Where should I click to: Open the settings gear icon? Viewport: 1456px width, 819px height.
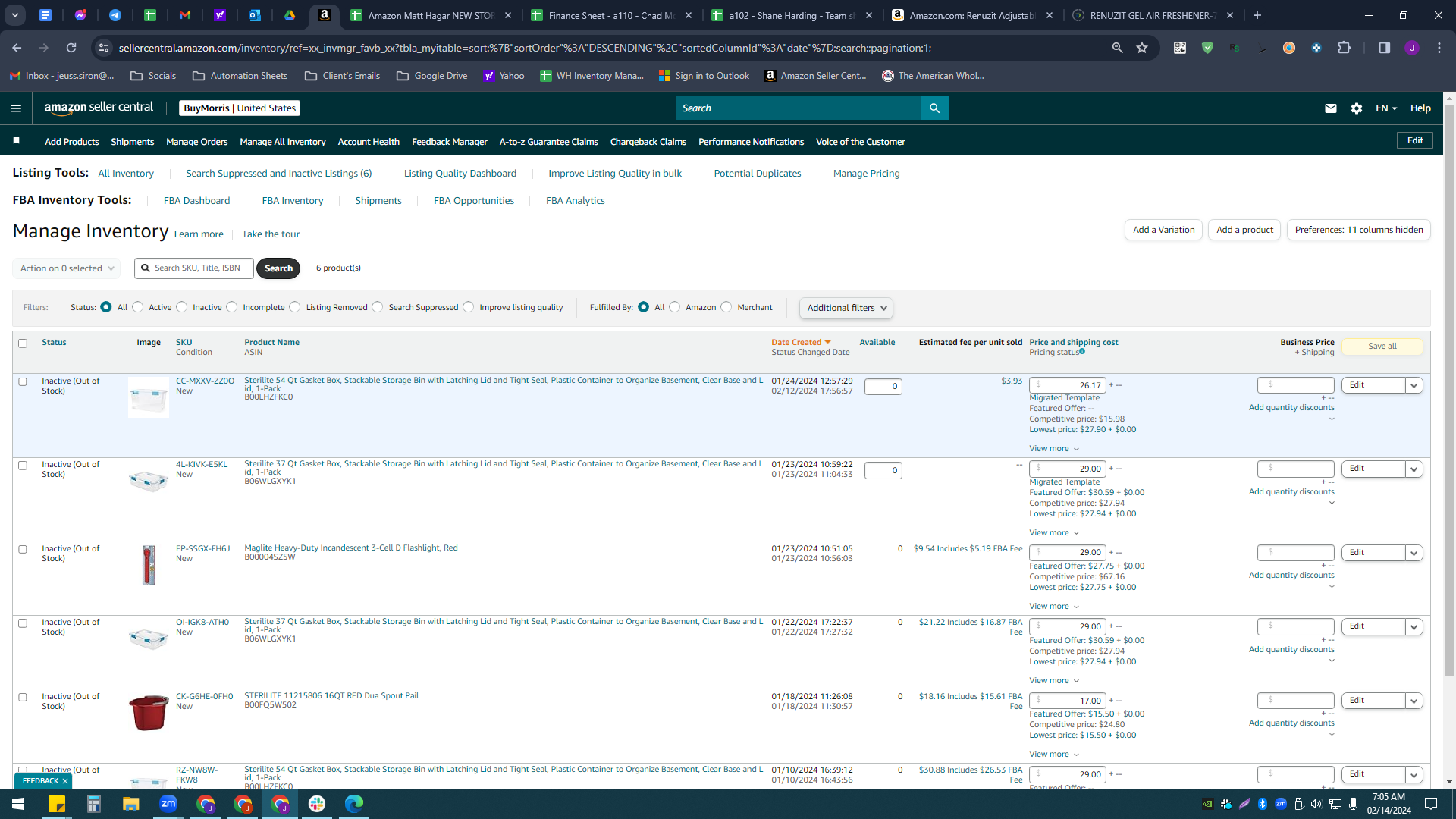point(1357,108)
